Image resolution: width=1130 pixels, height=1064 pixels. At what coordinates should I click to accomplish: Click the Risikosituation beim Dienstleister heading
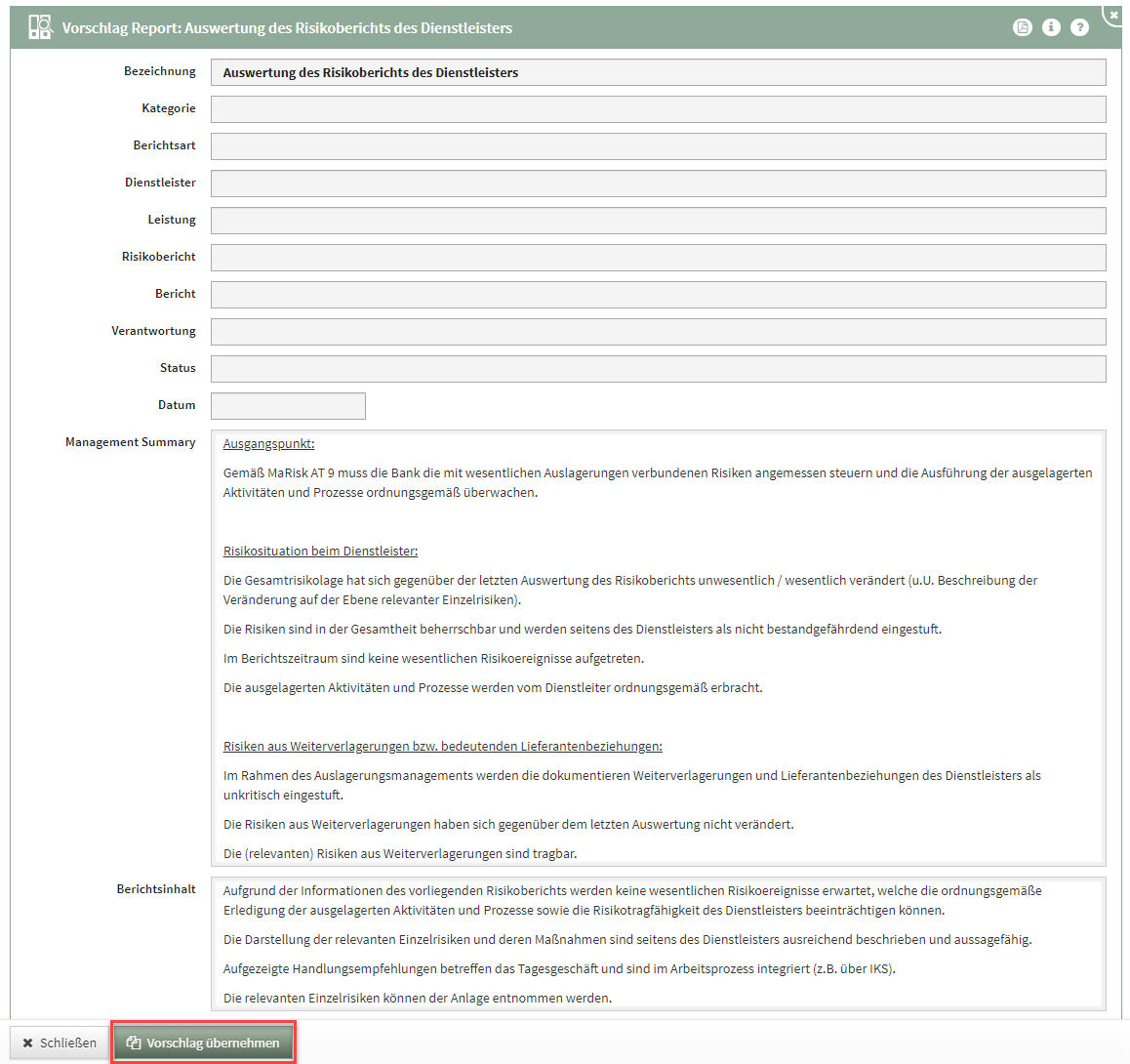pyautogui.click(x=320, y=552)
